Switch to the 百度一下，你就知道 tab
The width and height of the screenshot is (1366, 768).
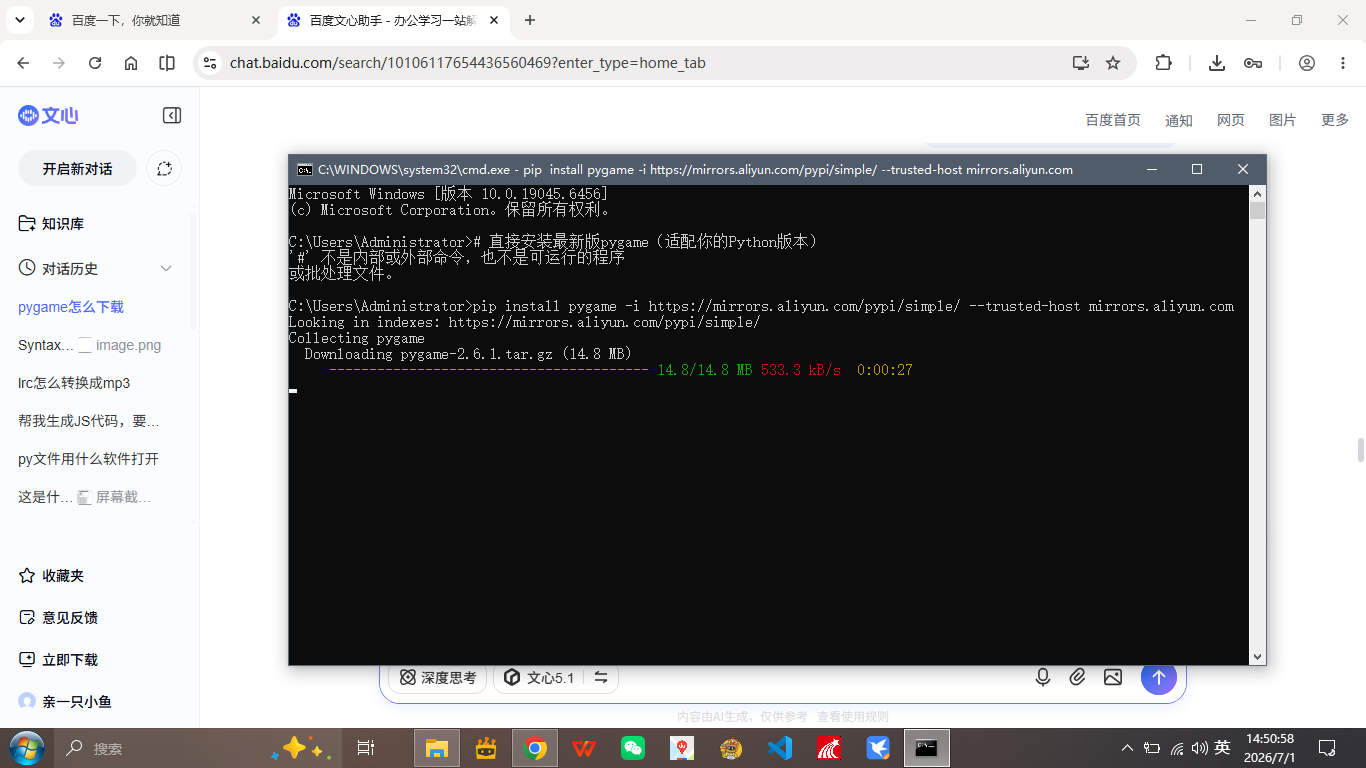(x=156, y=20)
